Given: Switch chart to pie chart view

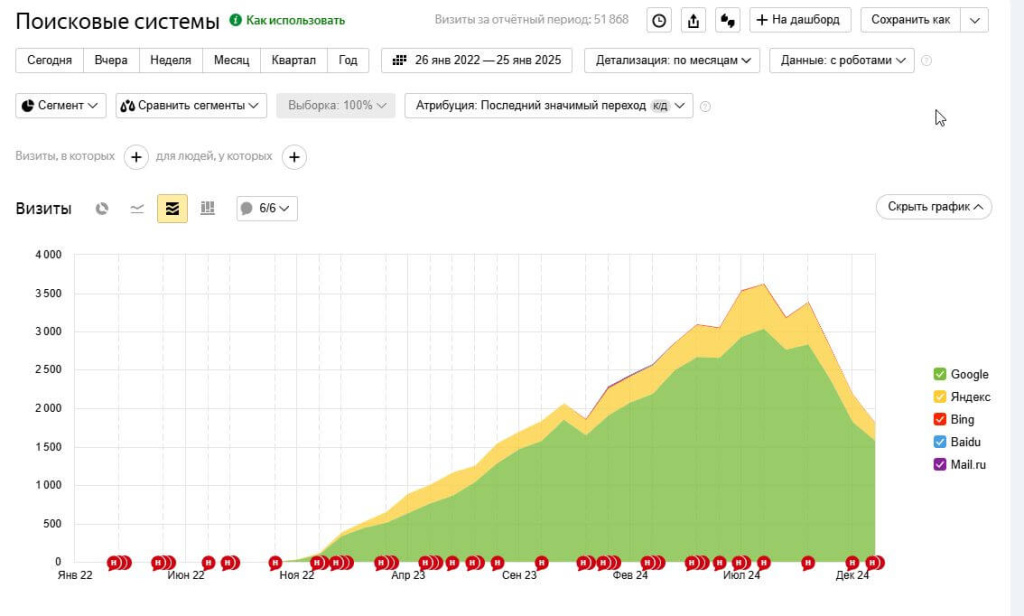Looking at the screenshot, I should coord(102,208).
